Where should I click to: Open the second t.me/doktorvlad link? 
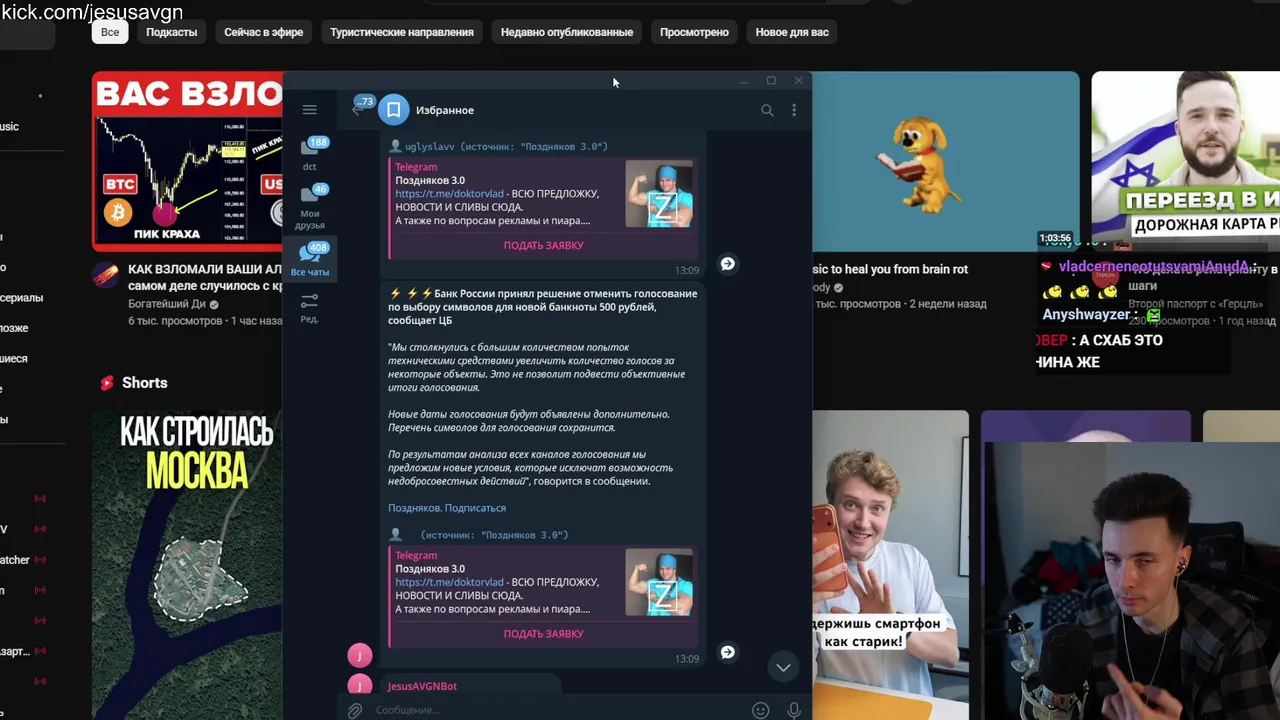coord(449,582)
